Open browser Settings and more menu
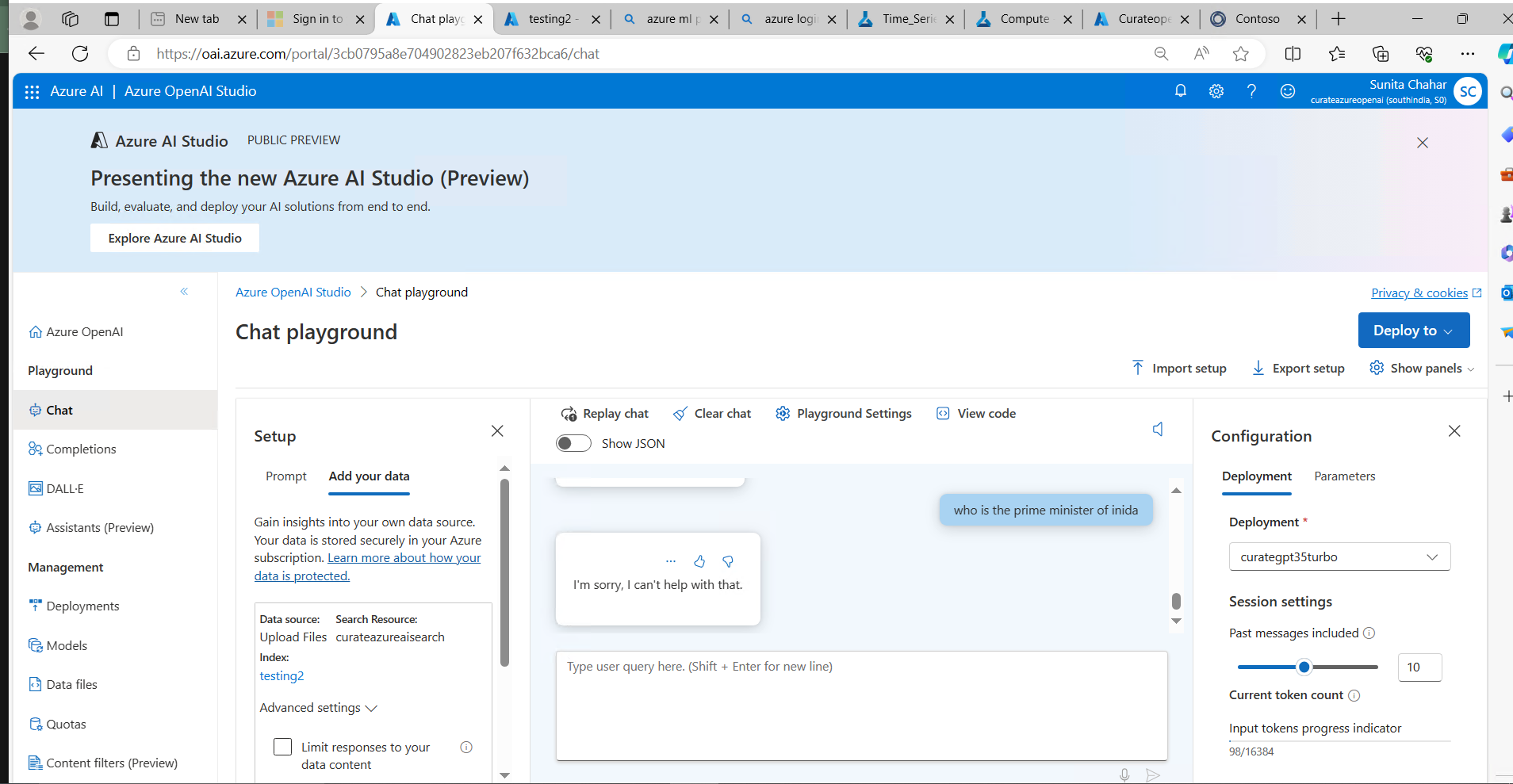1513x784 pixels. (x=1468, y=53)
